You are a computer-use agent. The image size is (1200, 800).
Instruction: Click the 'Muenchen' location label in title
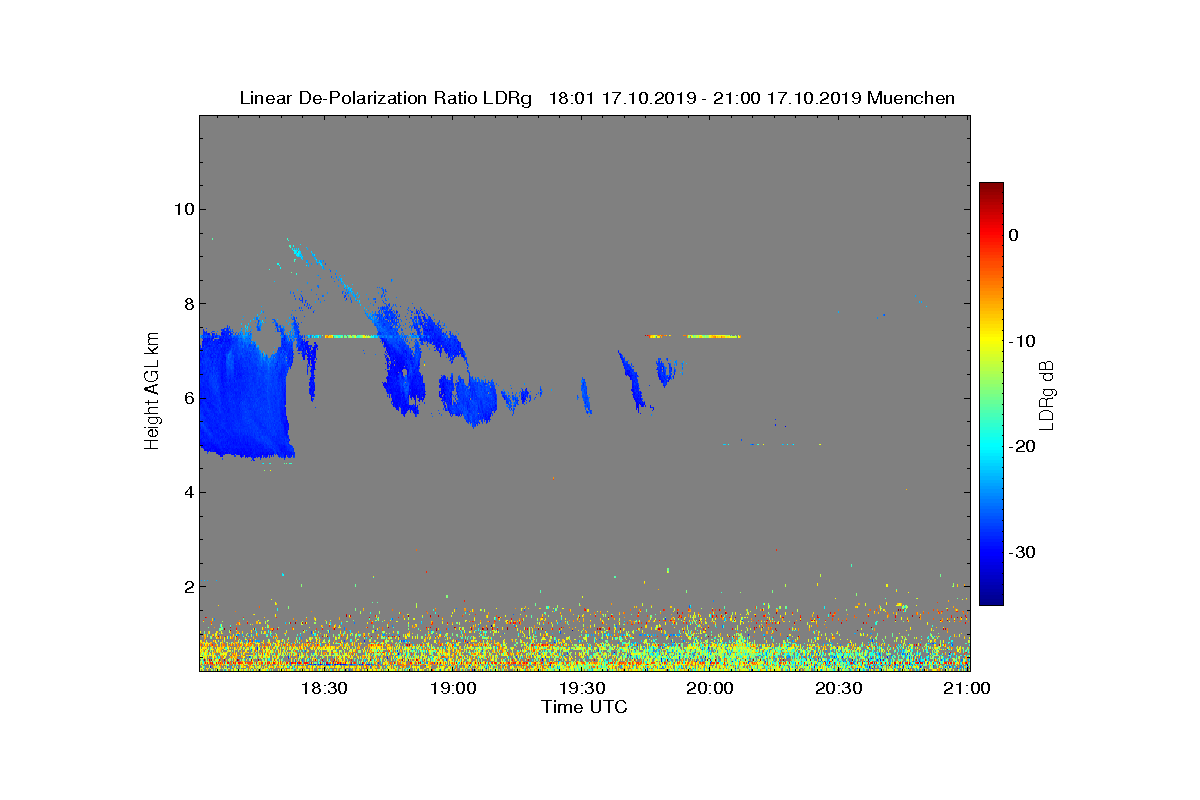pyautogui.click(x=911, y=98)
